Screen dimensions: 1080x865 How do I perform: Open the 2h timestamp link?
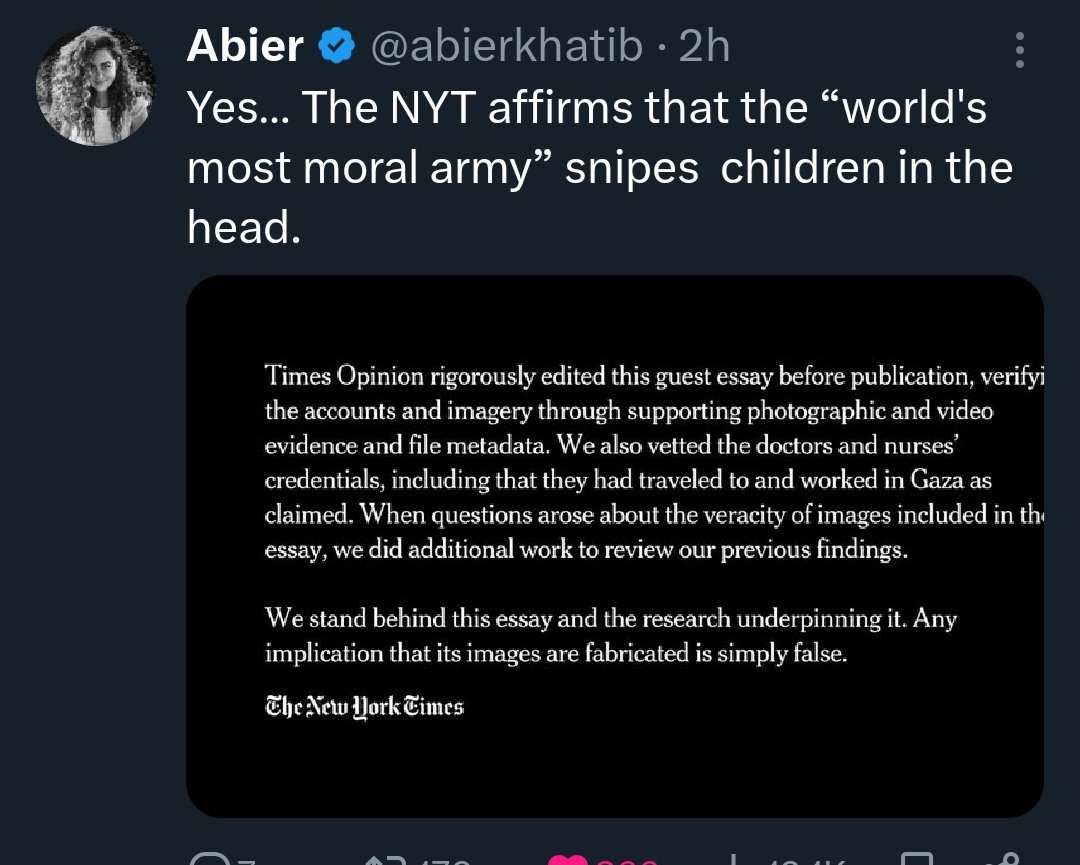(705, 47)
